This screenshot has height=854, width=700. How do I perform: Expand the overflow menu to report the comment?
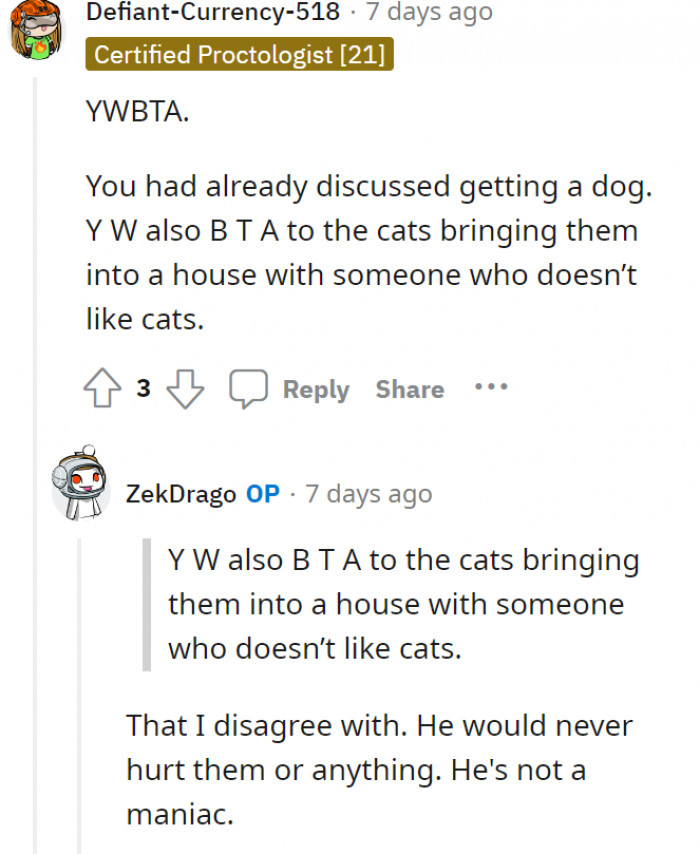pyautogui.click(x=491, y=388)
